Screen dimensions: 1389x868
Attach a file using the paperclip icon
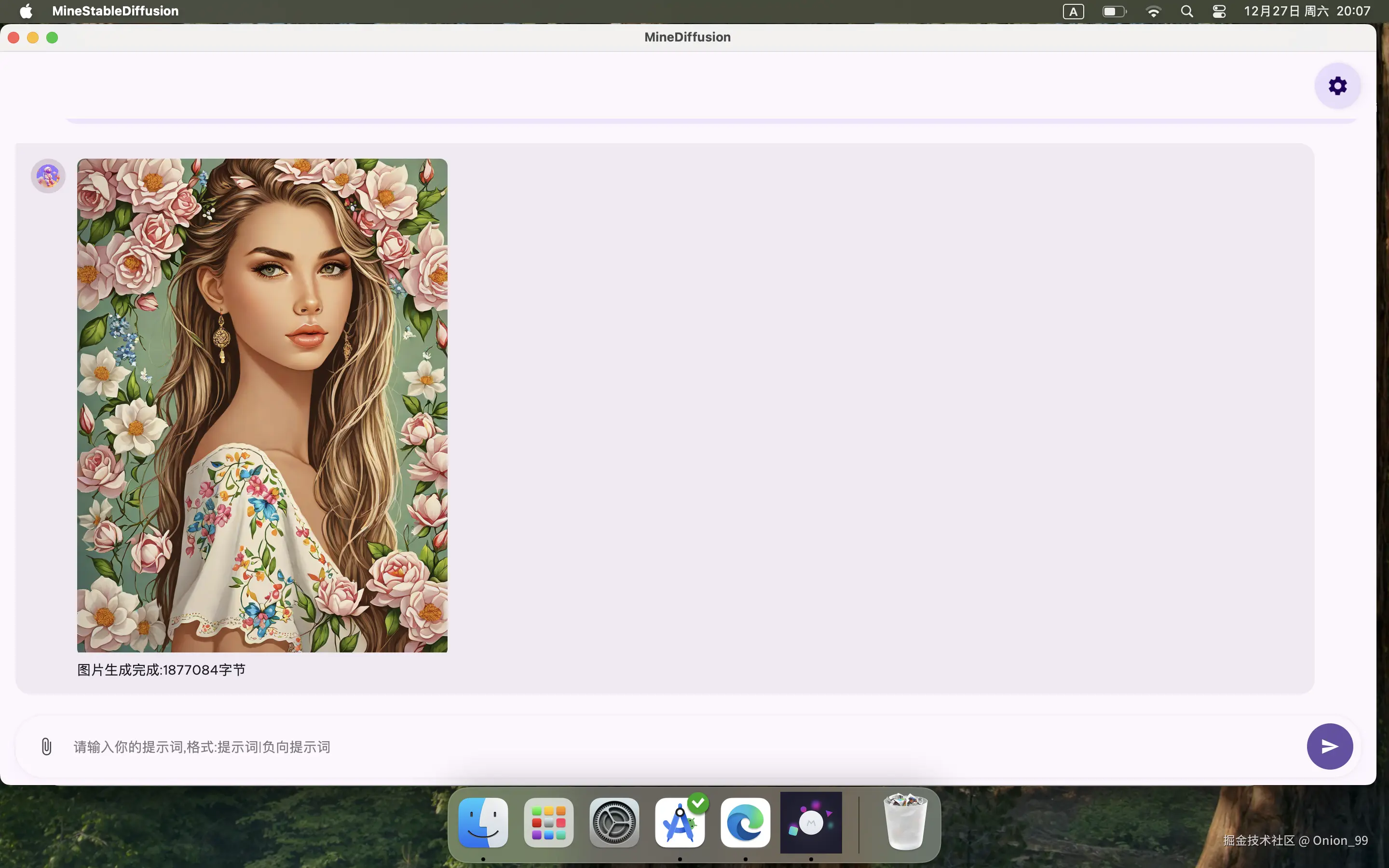(x=46, y=746)
